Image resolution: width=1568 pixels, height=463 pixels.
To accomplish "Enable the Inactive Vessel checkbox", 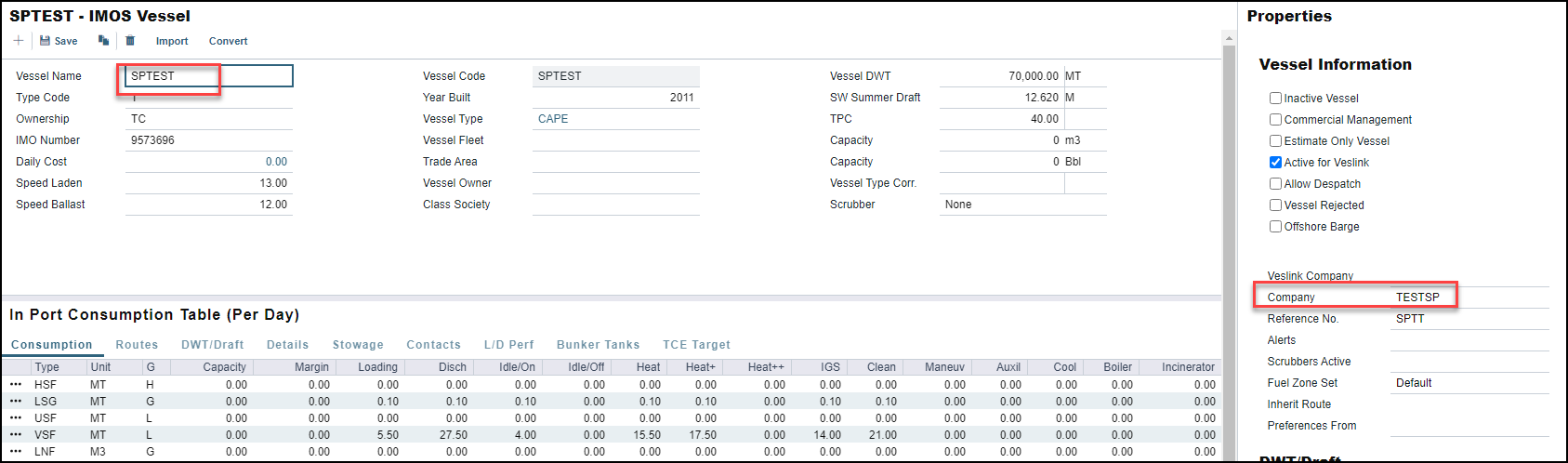I will pyautogui.click(x=1275, y=99).
